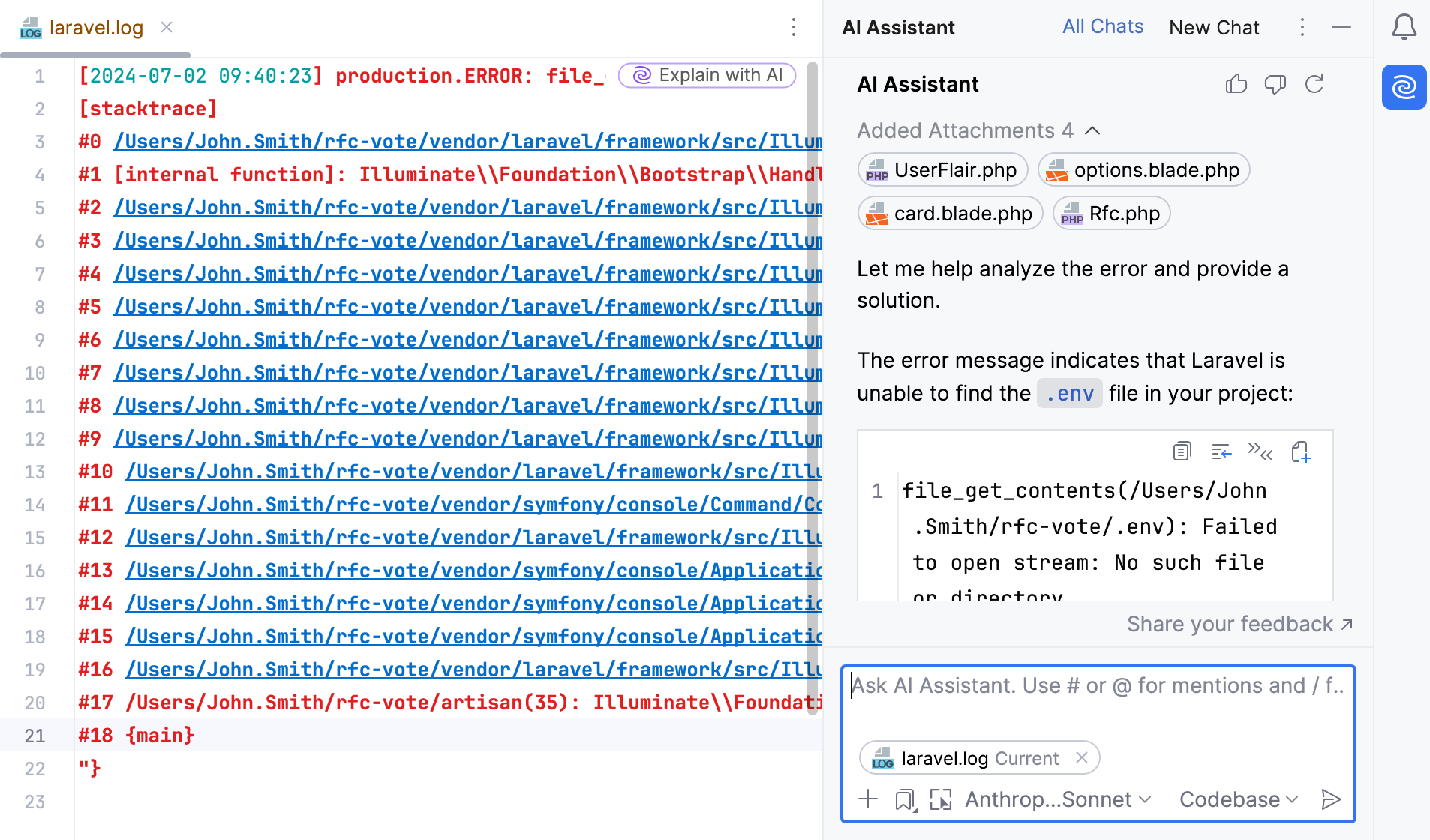
Task: Copy the code snippet
Action: coord(1182,451)
